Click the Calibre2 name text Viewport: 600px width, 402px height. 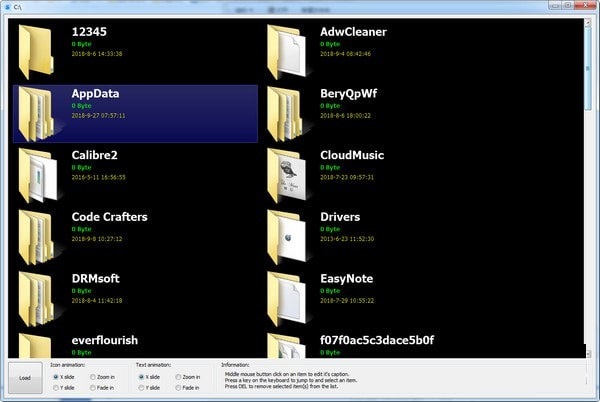(x=95, y=155)
